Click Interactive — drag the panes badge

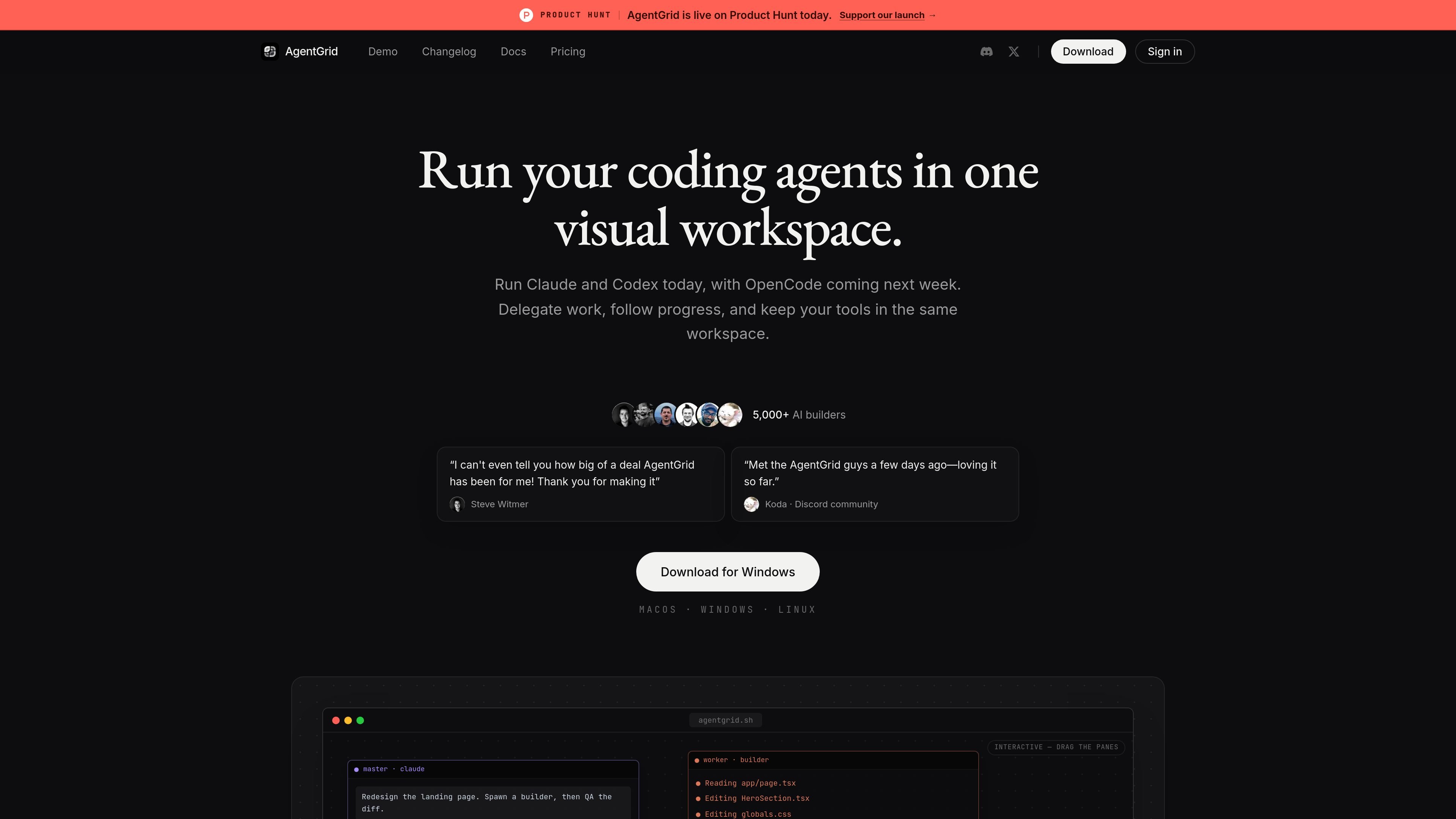[x=1056, y=747]
